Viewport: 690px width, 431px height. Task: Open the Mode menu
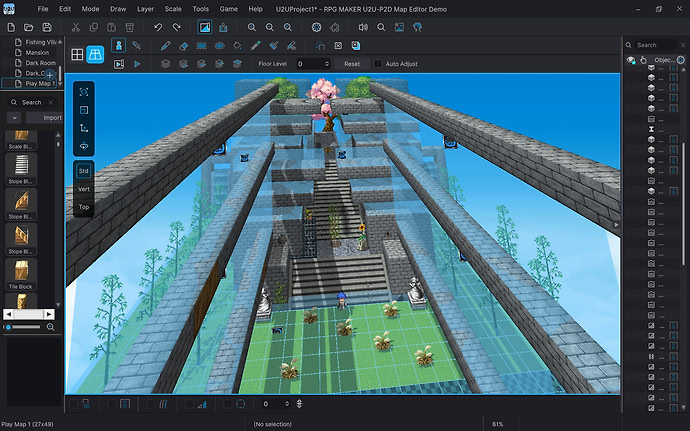pyautogui.click(x=90, y=9)
